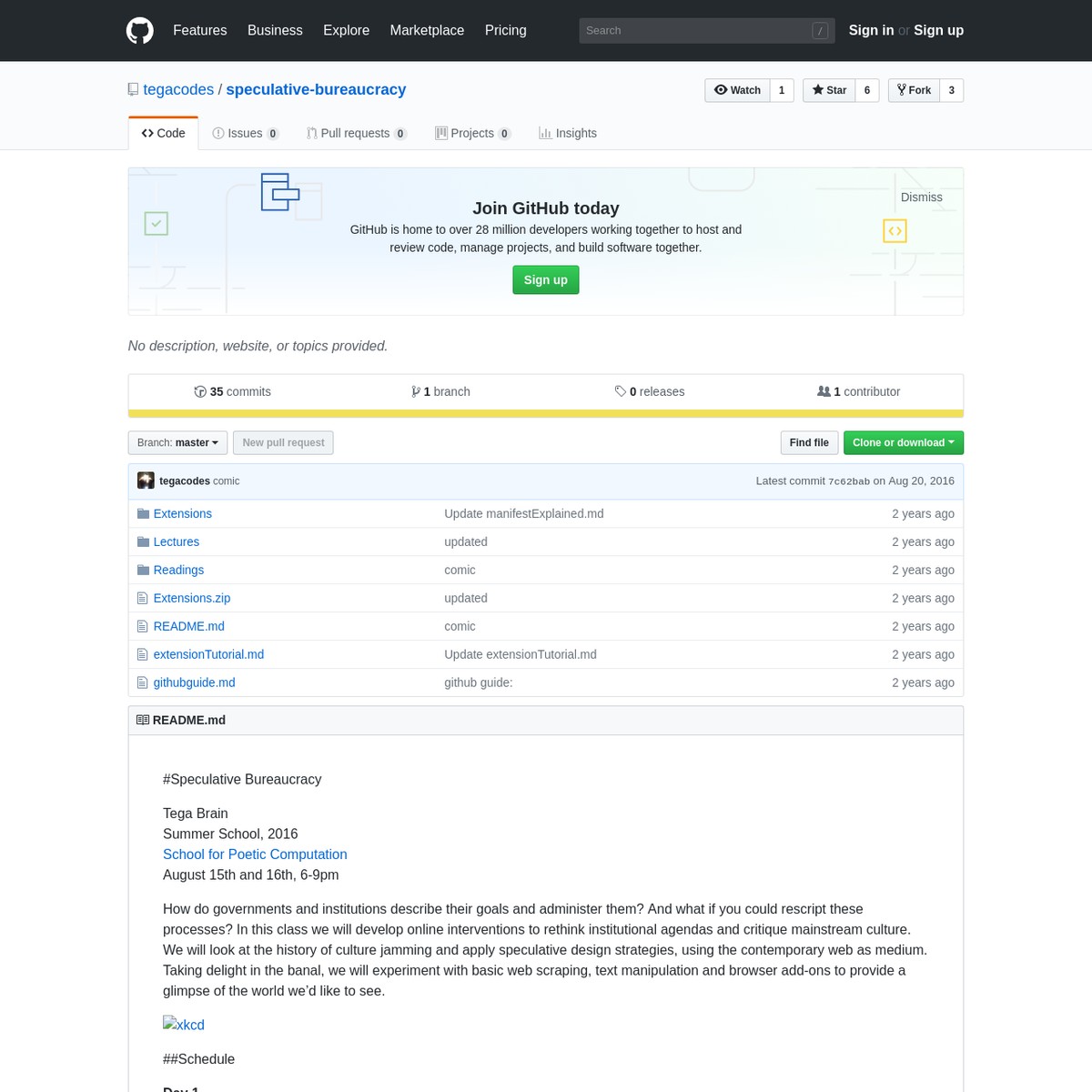Open the Lectures folder

[177, 541]
